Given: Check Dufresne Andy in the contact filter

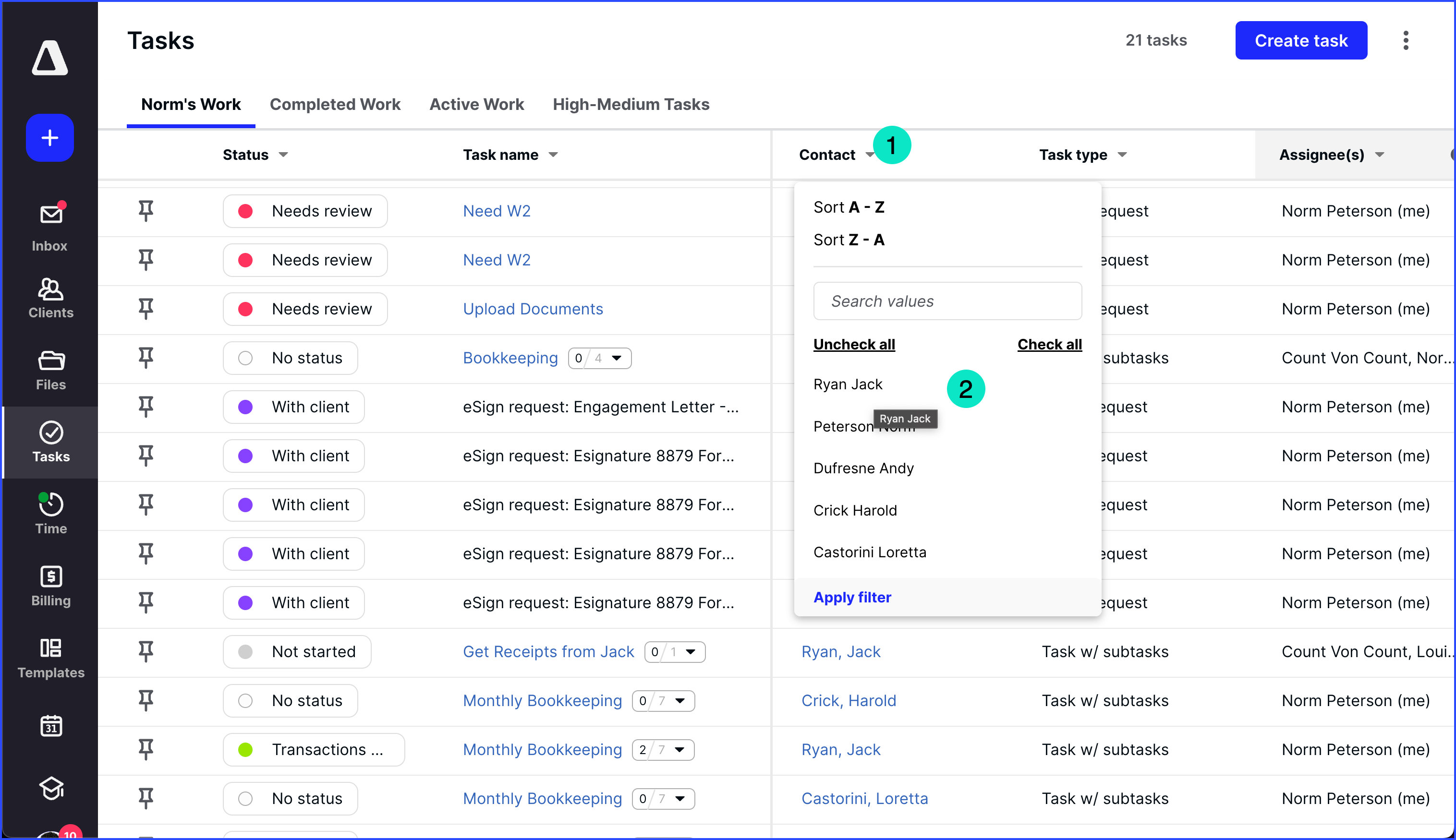Looking at the screenshot, I should click(863, 468).
